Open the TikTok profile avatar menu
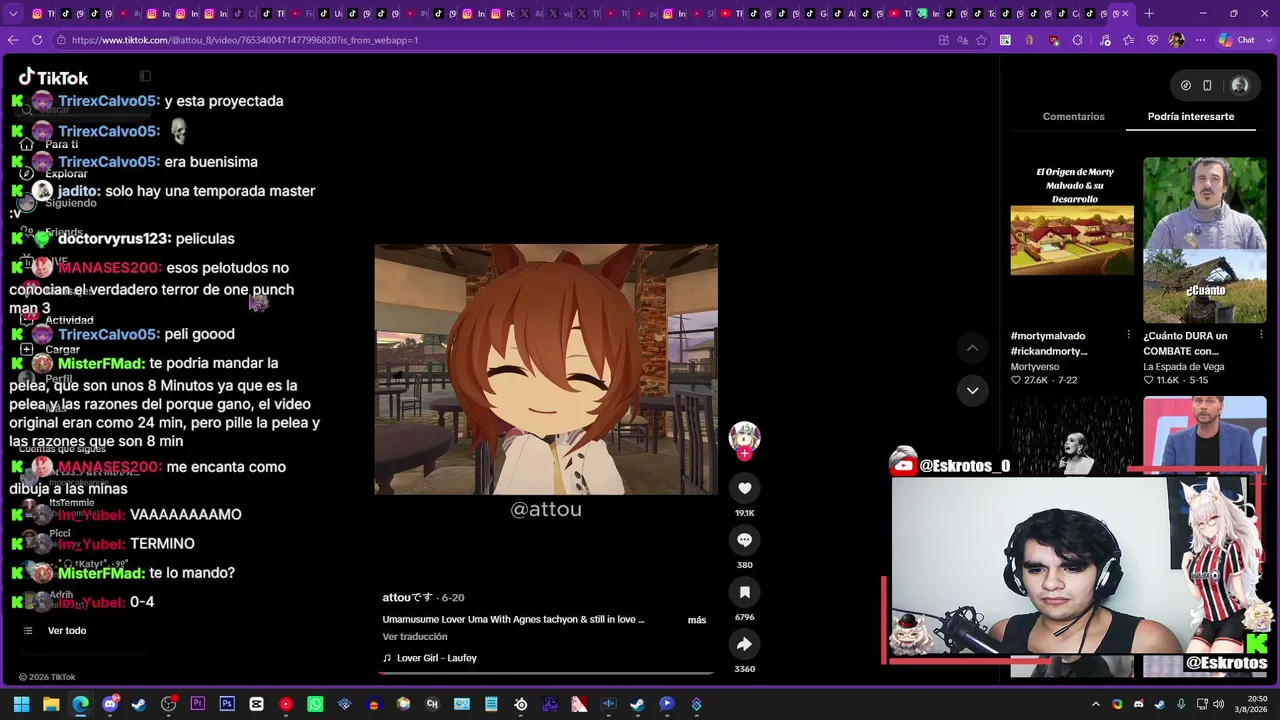Screen dimensions: 1280x720 pyautogui.click(x=1240, y=86)
